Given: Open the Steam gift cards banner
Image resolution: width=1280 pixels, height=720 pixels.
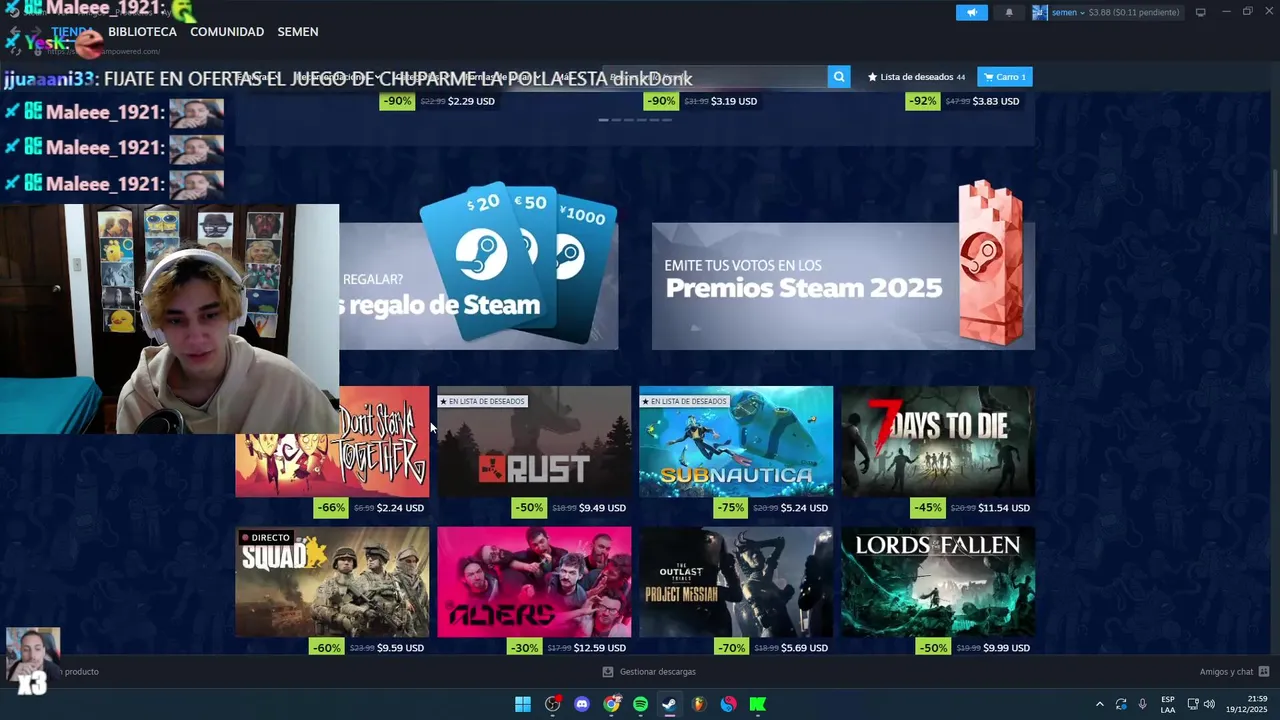Looking at the screenshot, I should tap(478, 285).
